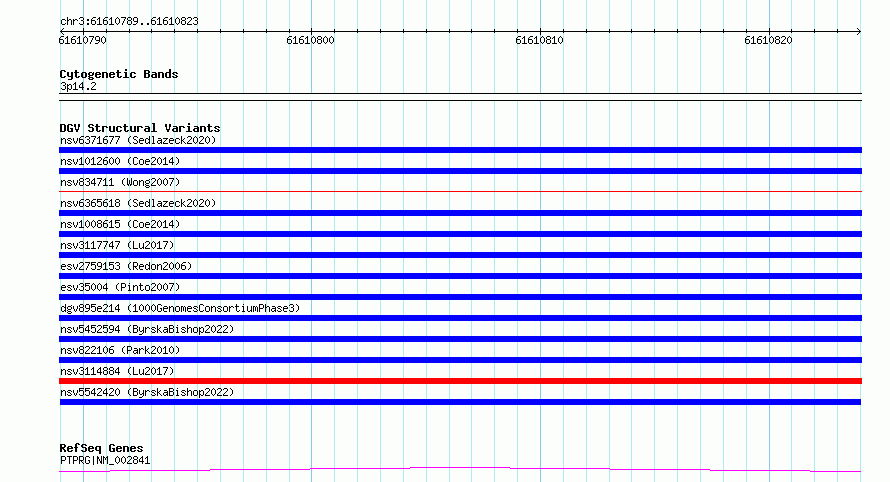
Task: Open dgv895e214 (1000GenomesConsortiumPhase3) label
Action: click(x=180, y=308)
